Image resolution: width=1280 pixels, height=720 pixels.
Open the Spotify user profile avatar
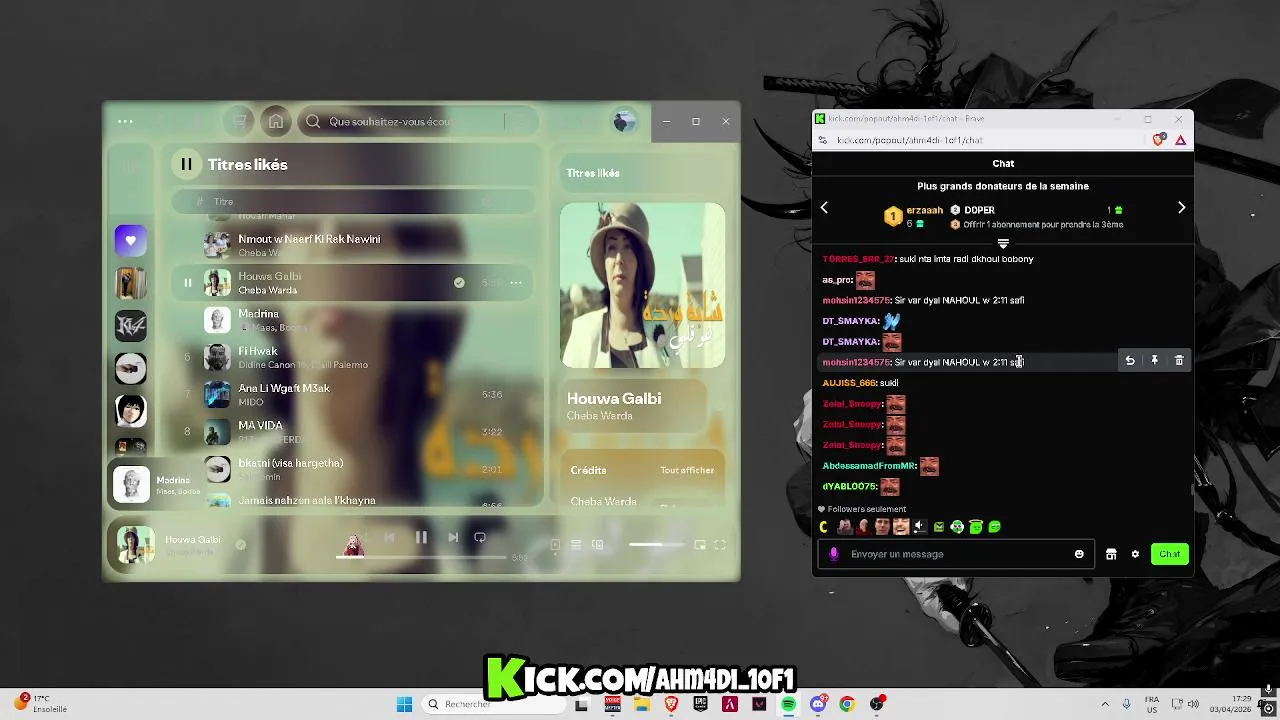click(x=624, y=122)
